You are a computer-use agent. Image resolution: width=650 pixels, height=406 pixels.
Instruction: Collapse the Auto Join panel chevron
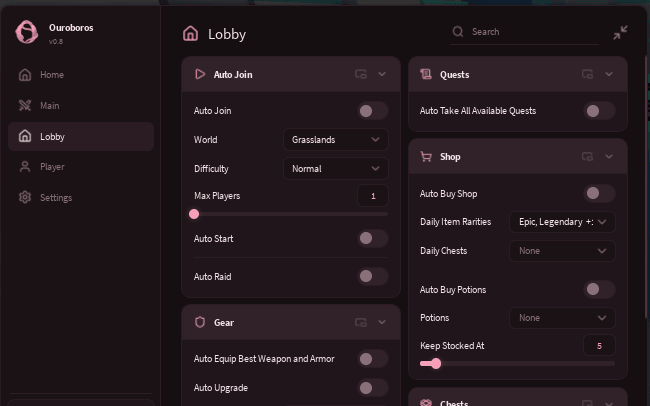[382, 74]
